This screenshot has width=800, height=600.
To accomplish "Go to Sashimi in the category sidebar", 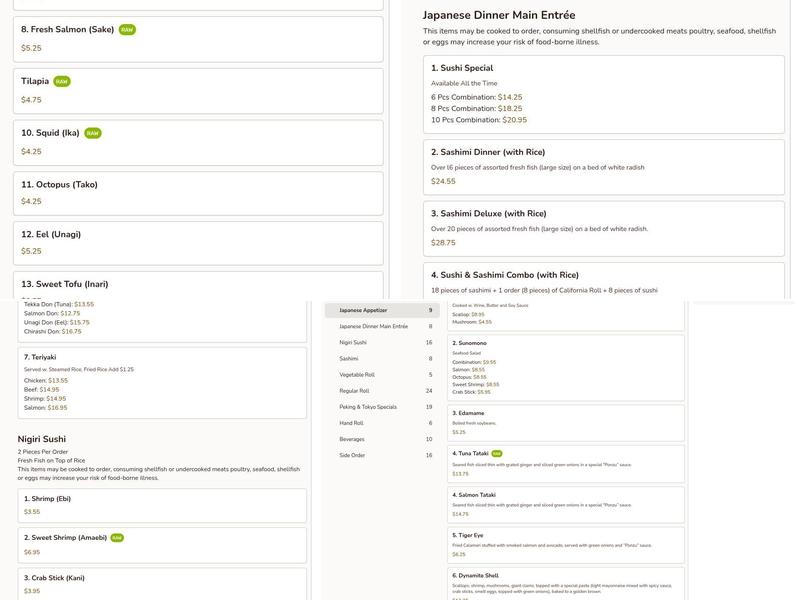I will pyautogui.click(x=382, y=358).
